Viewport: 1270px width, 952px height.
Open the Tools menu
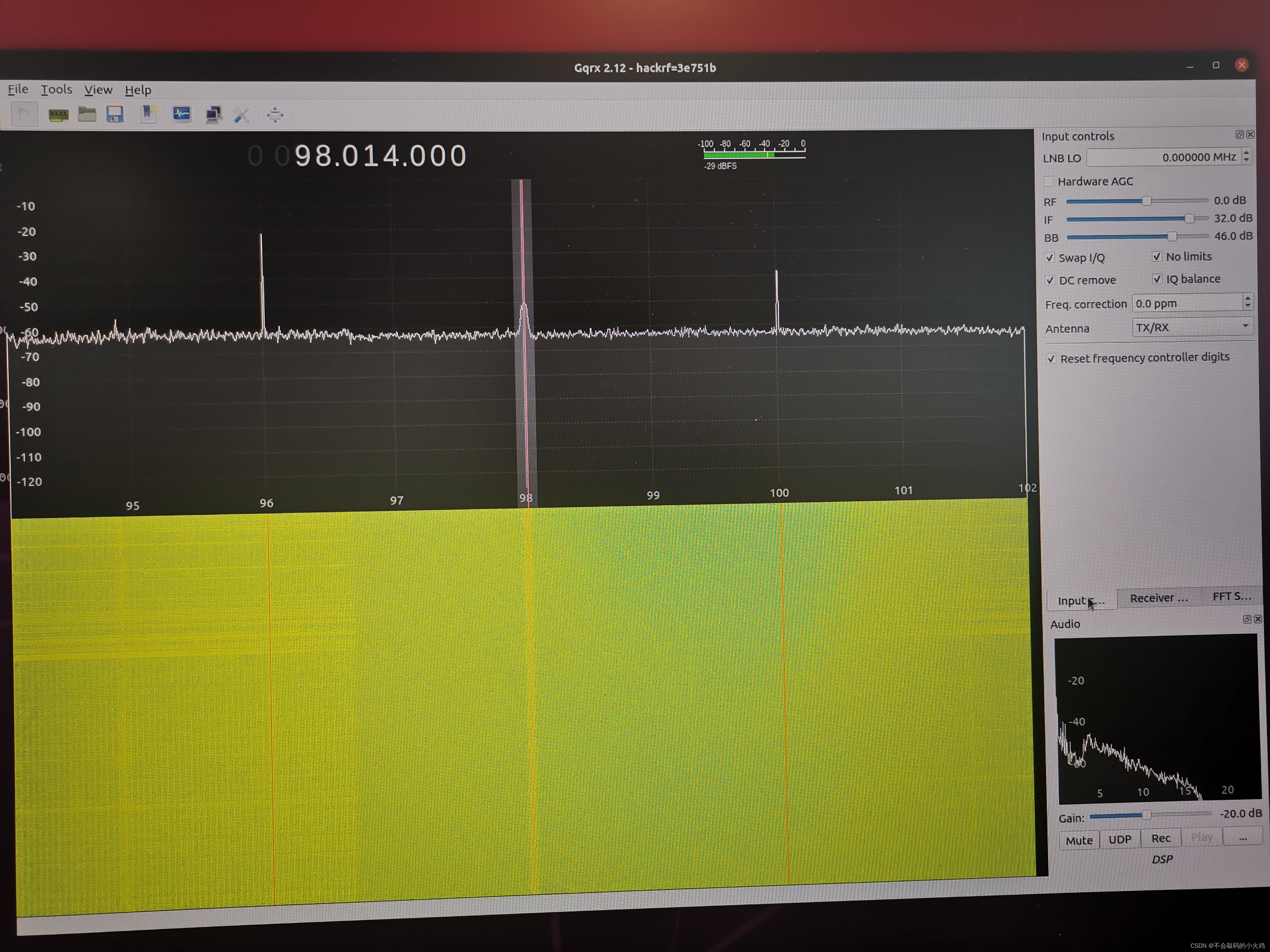56,90
